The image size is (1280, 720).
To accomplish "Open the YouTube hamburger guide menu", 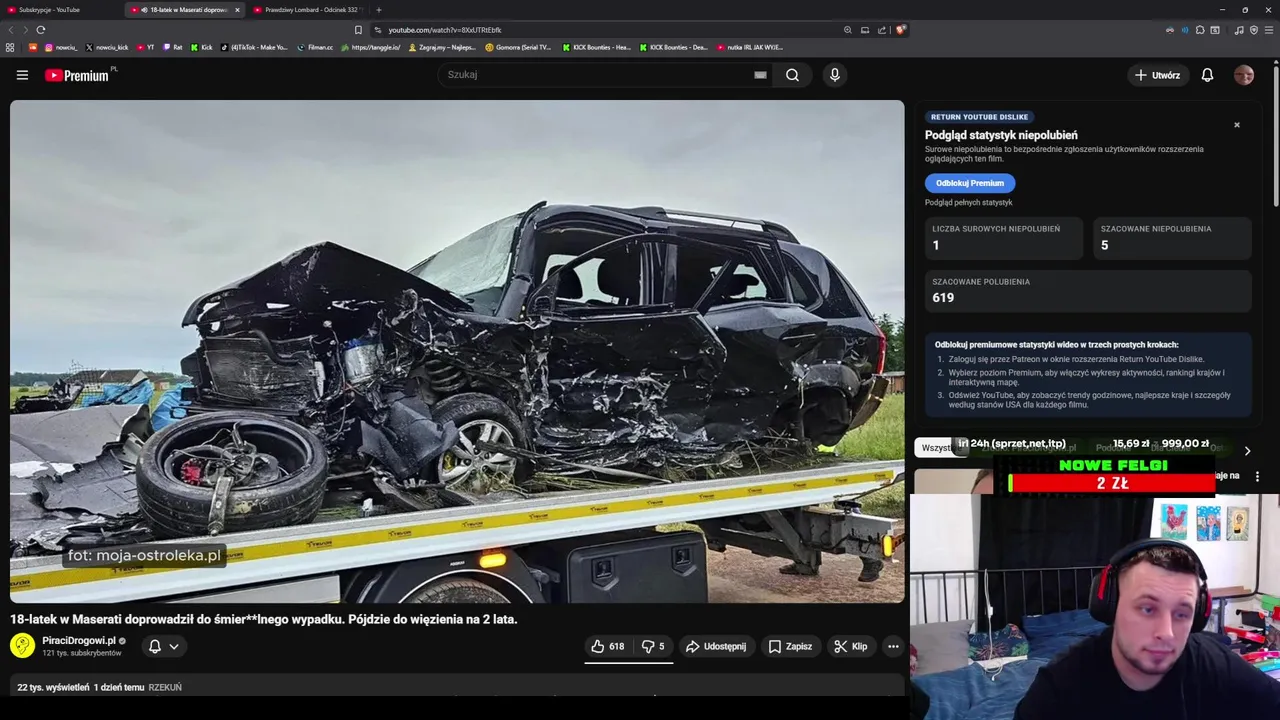I will [22, 75].
